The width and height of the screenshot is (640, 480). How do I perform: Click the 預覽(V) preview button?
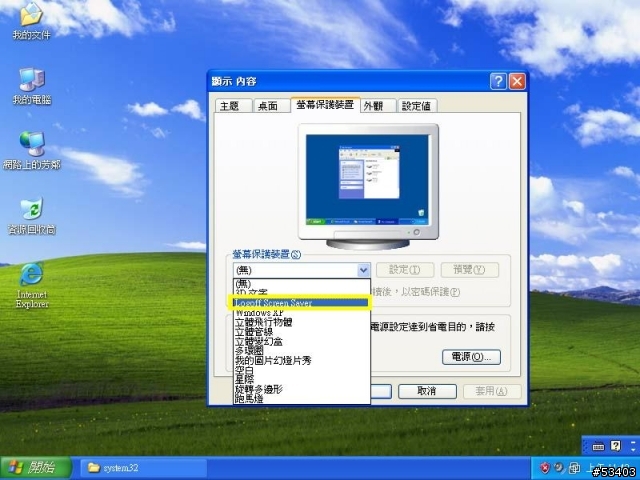point(469,270)
